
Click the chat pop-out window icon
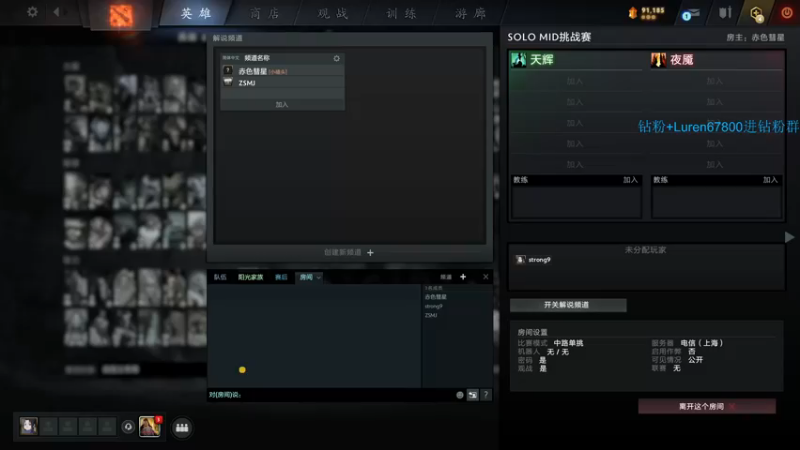(472, 395)
